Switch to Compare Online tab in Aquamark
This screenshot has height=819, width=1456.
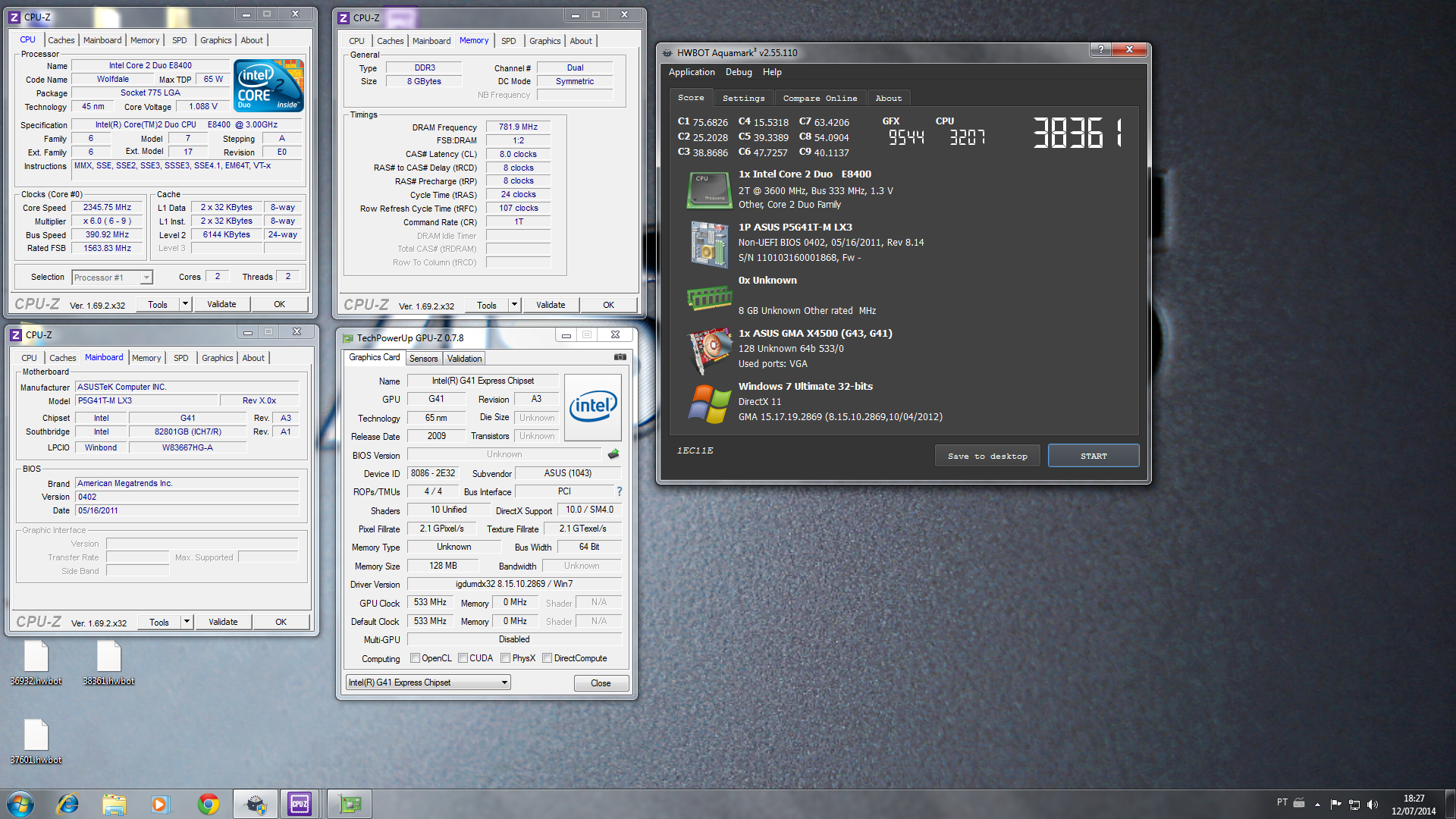coord(820,98)
